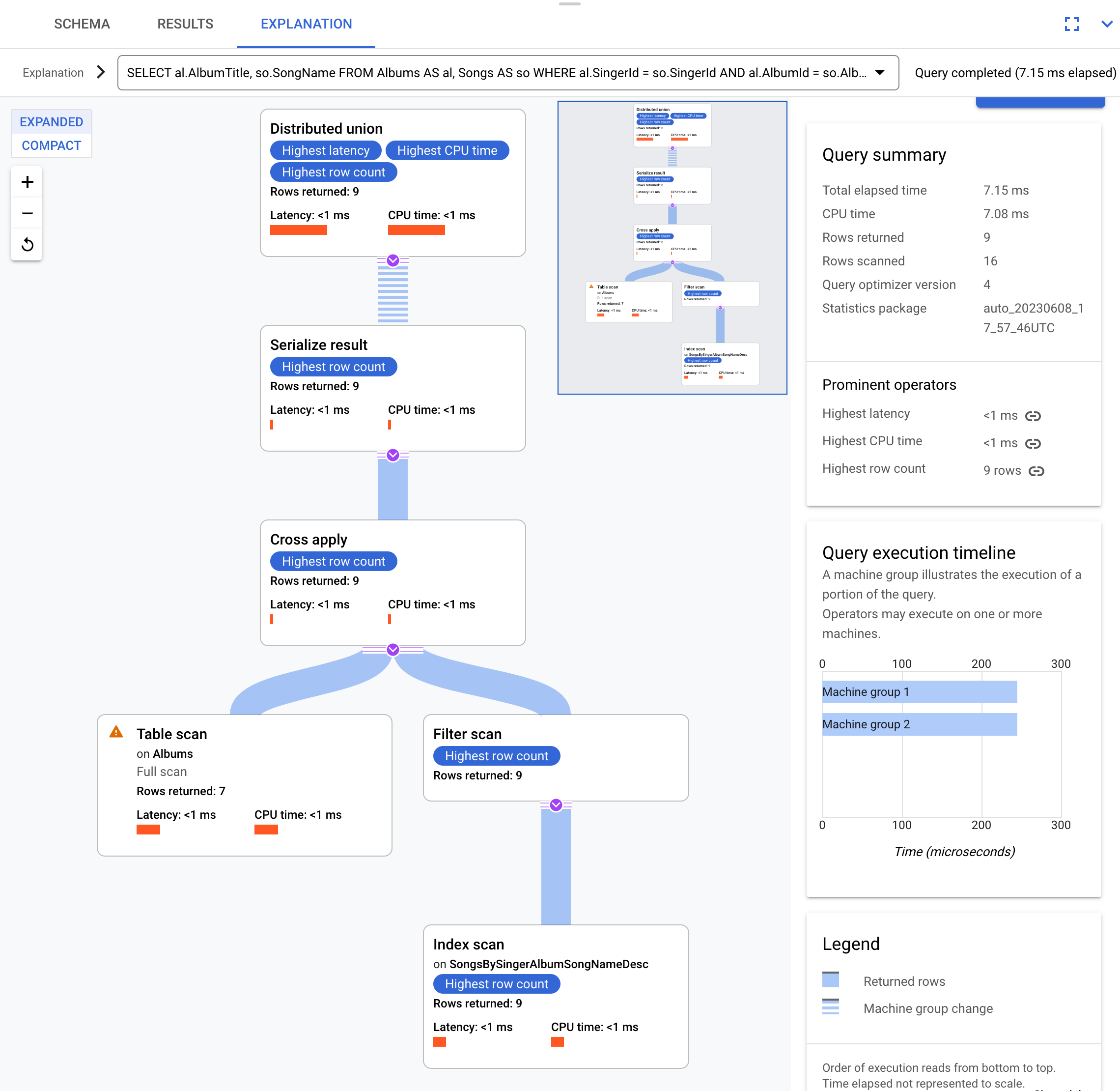Toggle the COMPACT view button
The width and height of the screenshot is (1120, 1091).
pyautogui.click(x=51, y=146)
